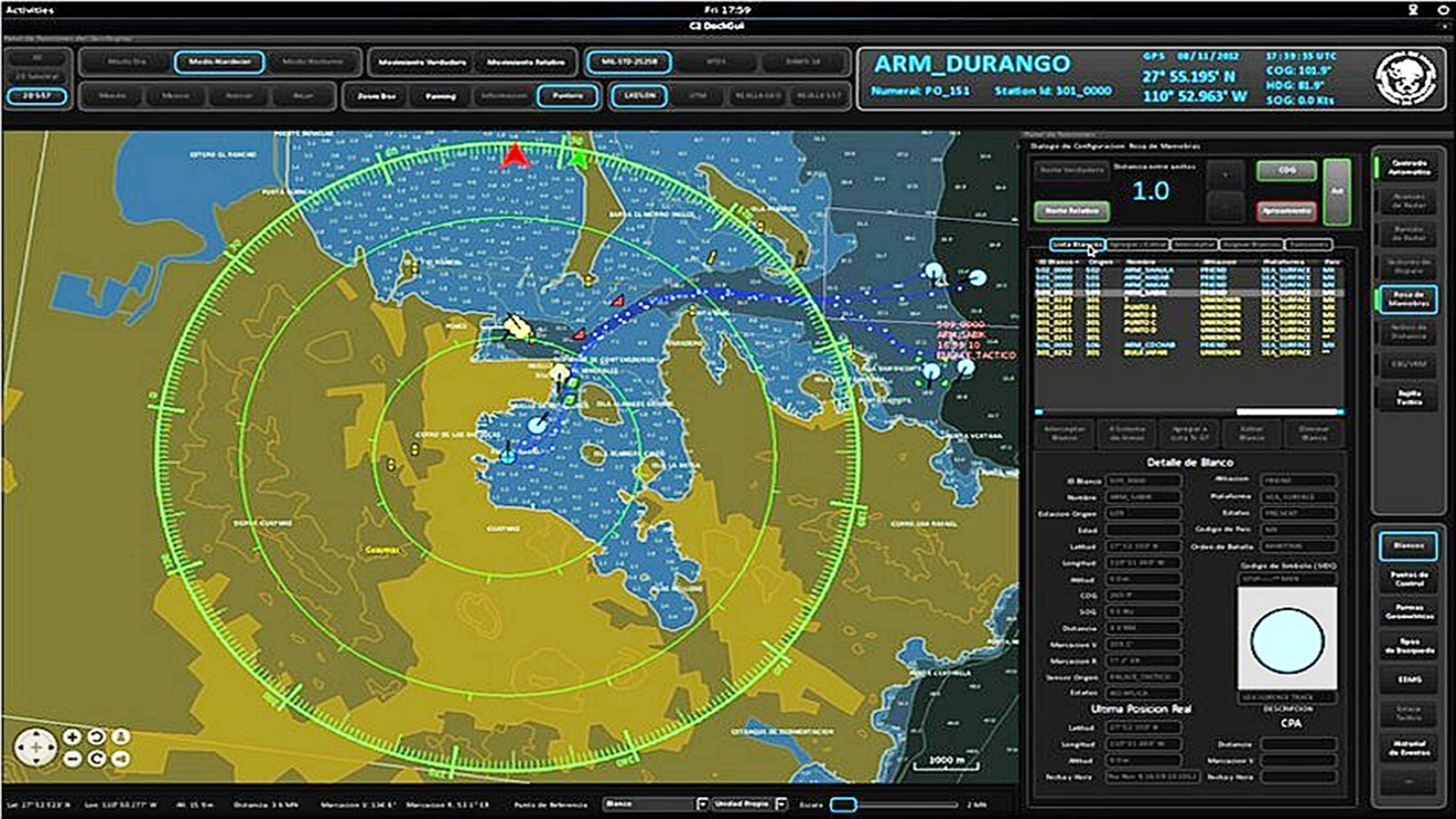Rotate map counter-clockwise icon
1456x819 pixels.
(x=96, y=736)
